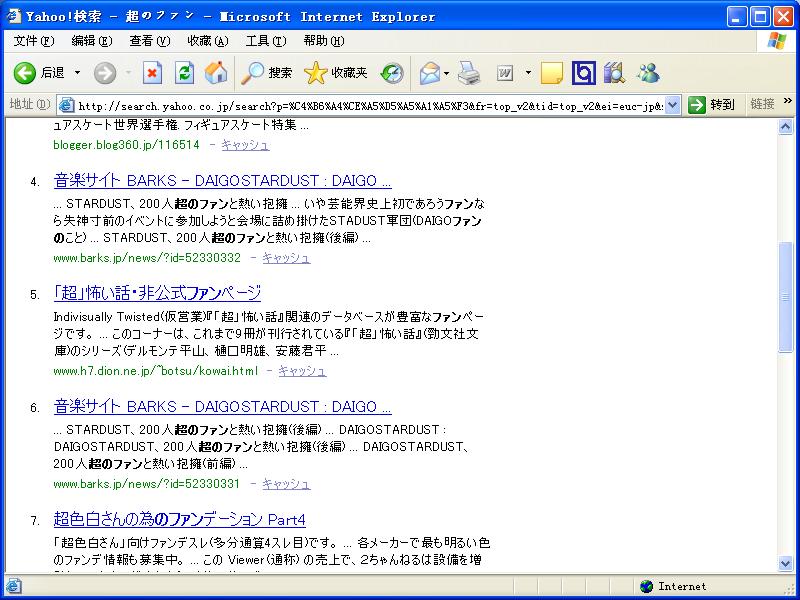
Task: Click the Back arrow button
Action: pos(24,73)
